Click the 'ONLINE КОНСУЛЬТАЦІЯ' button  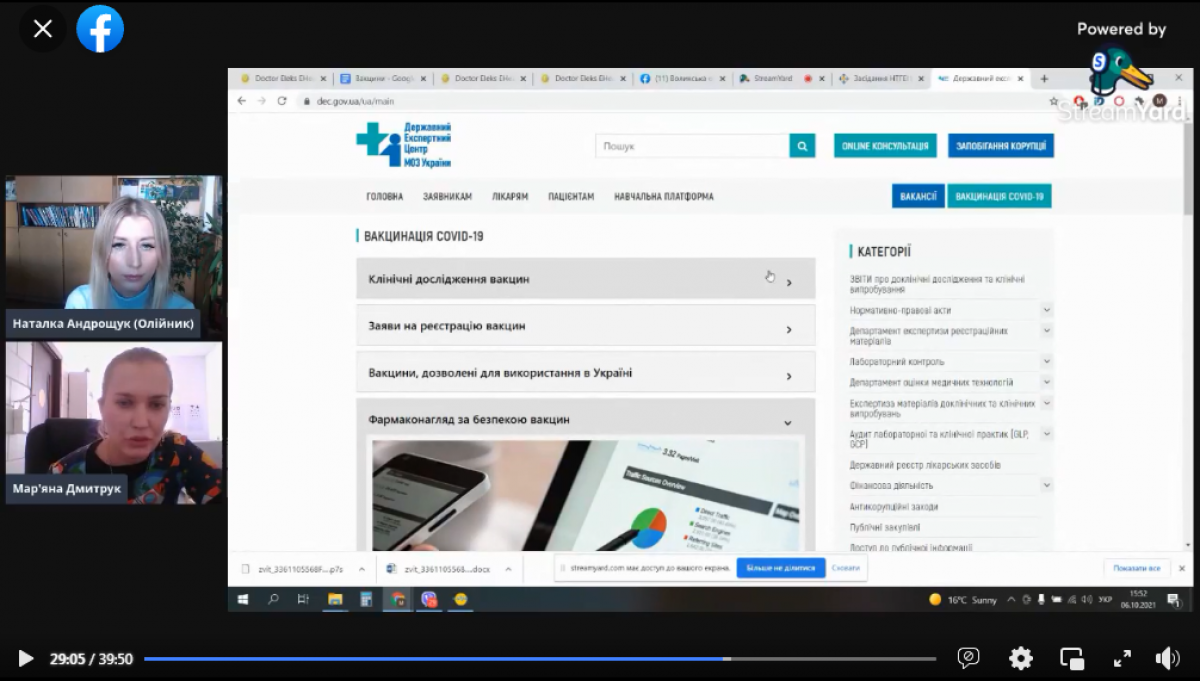click(x=885, y=146)
